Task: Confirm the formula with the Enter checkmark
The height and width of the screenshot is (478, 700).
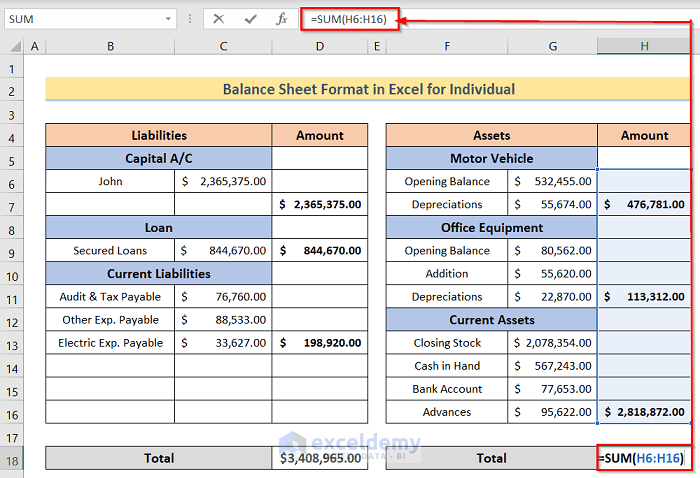Action: [250, 18]
